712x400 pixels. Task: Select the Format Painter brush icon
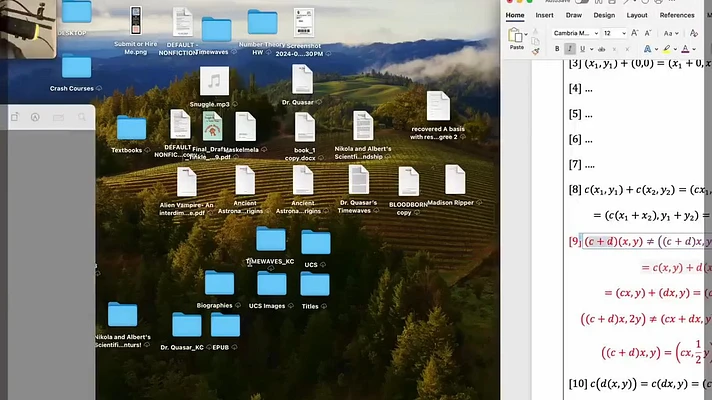click(535, 51)
